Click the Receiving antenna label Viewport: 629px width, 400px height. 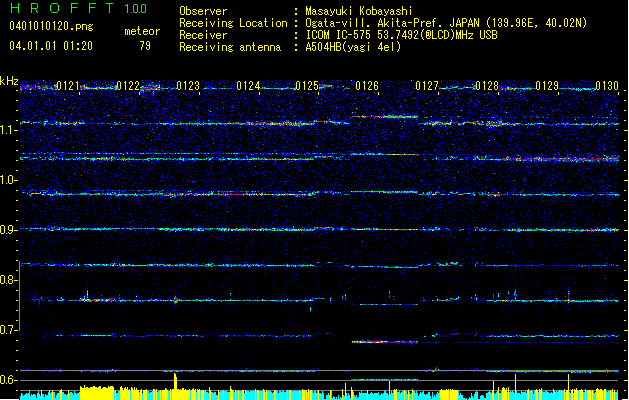click(230, 47)
